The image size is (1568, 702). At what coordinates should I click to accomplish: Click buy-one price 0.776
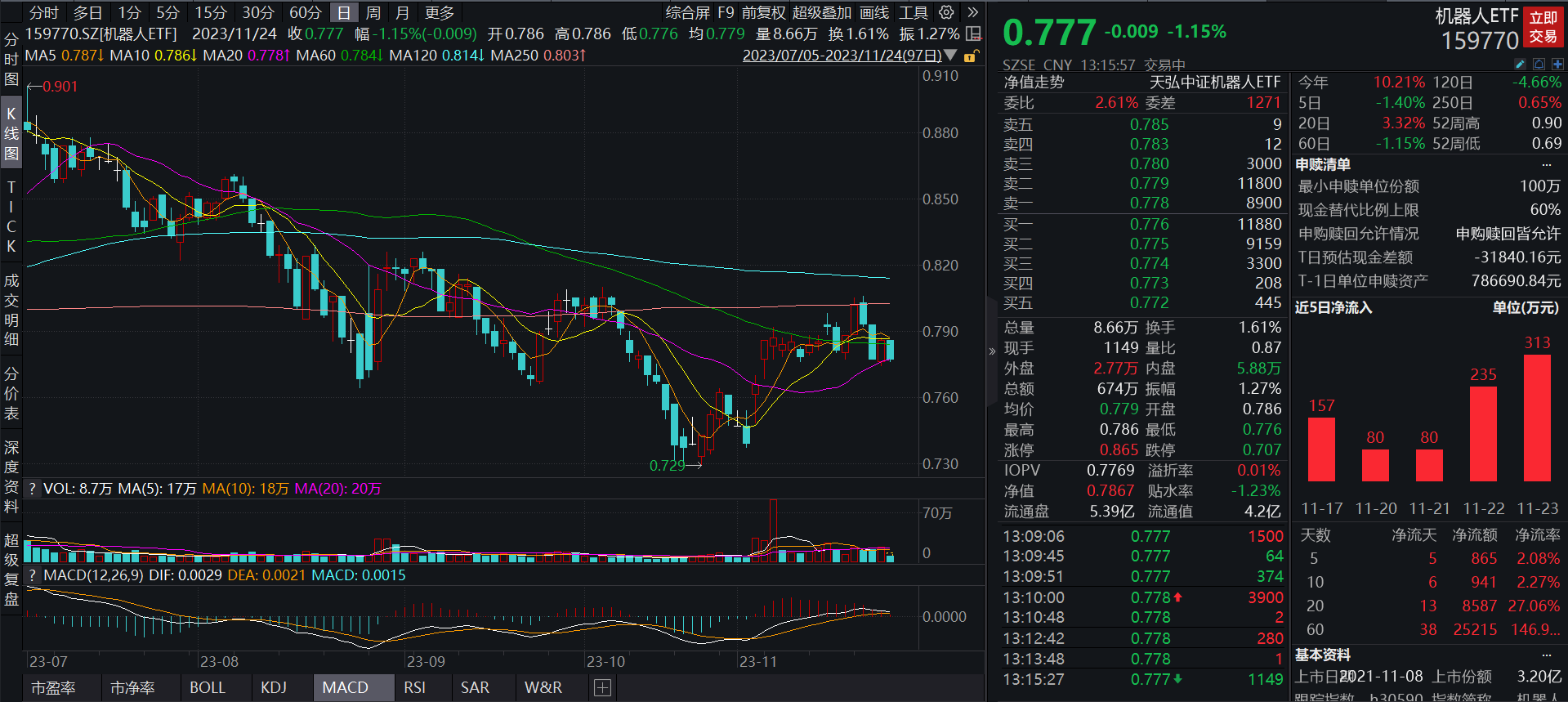1149,224
